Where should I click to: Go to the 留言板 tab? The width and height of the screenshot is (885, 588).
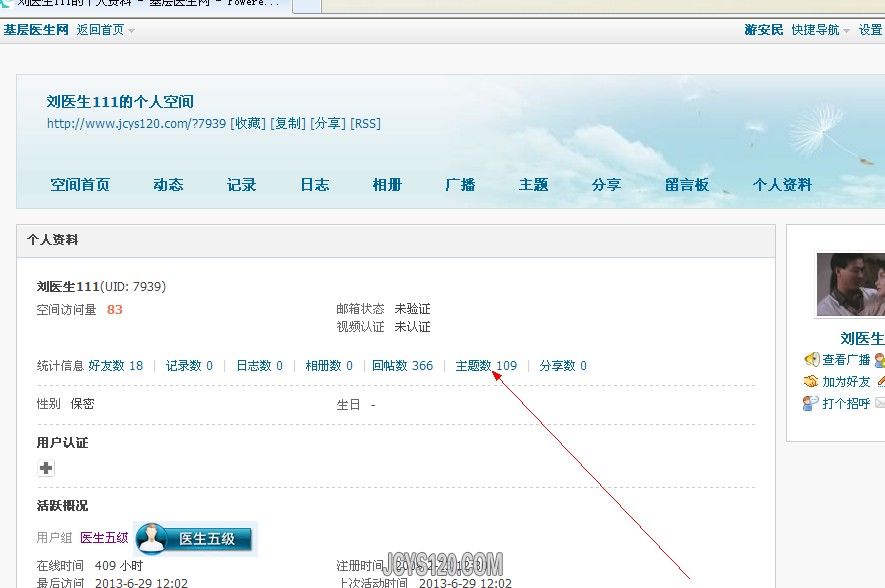click(x=687, y=185)
